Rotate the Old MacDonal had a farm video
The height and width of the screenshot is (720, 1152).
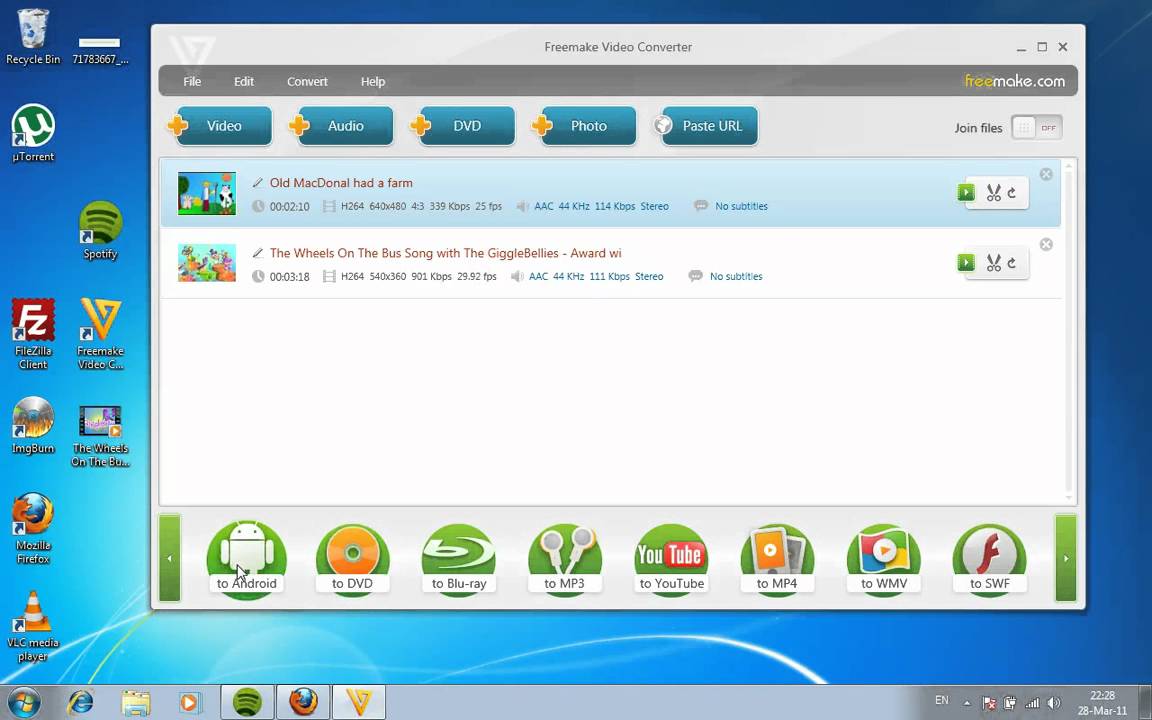(1012, 193)
